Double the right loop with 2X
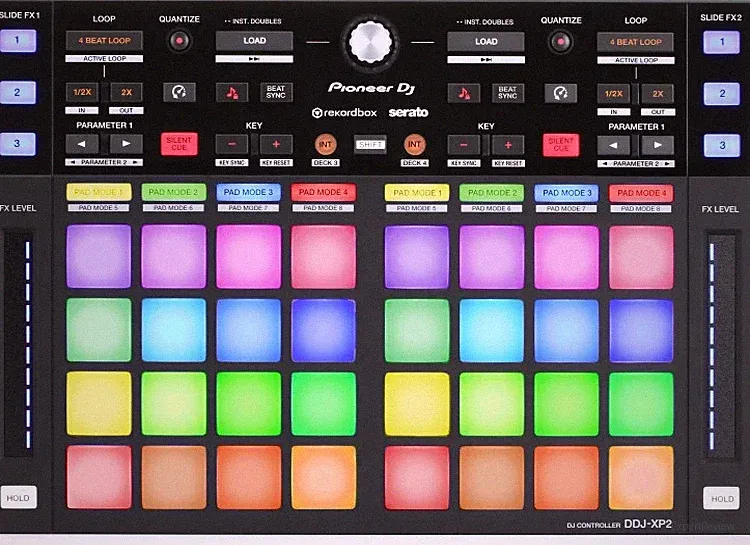750x545 pixels. point(658,94)
